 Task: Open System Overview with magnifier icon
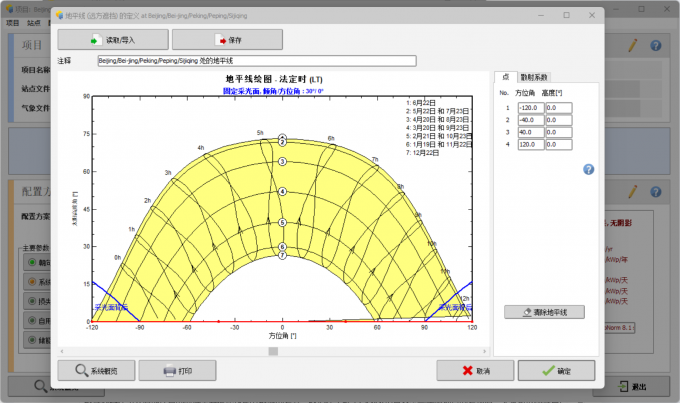(x=96, y=370)
